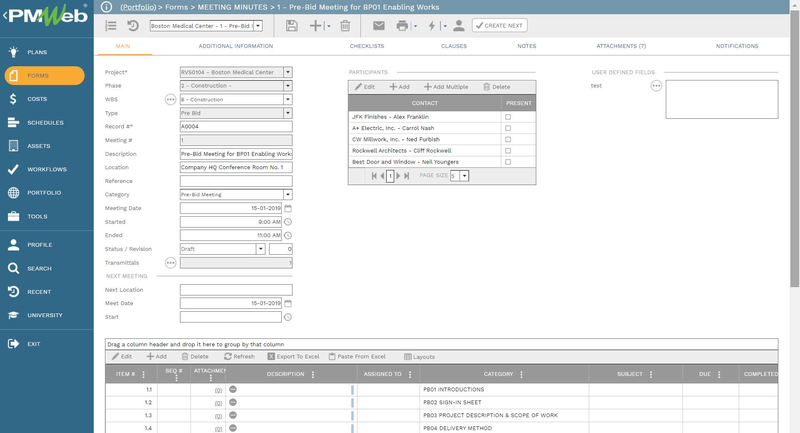Click the WBS ellipsis lookup button
This screenshot has height=433, width=800.
tap(170, 100)
